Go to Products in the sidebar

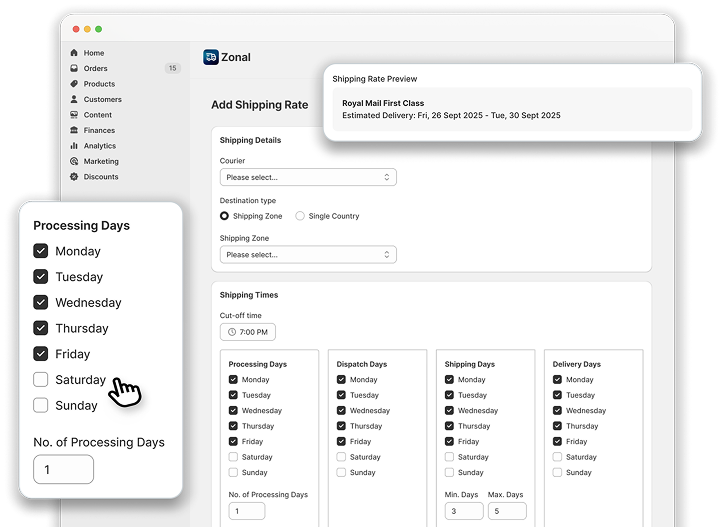pos(99,84)
